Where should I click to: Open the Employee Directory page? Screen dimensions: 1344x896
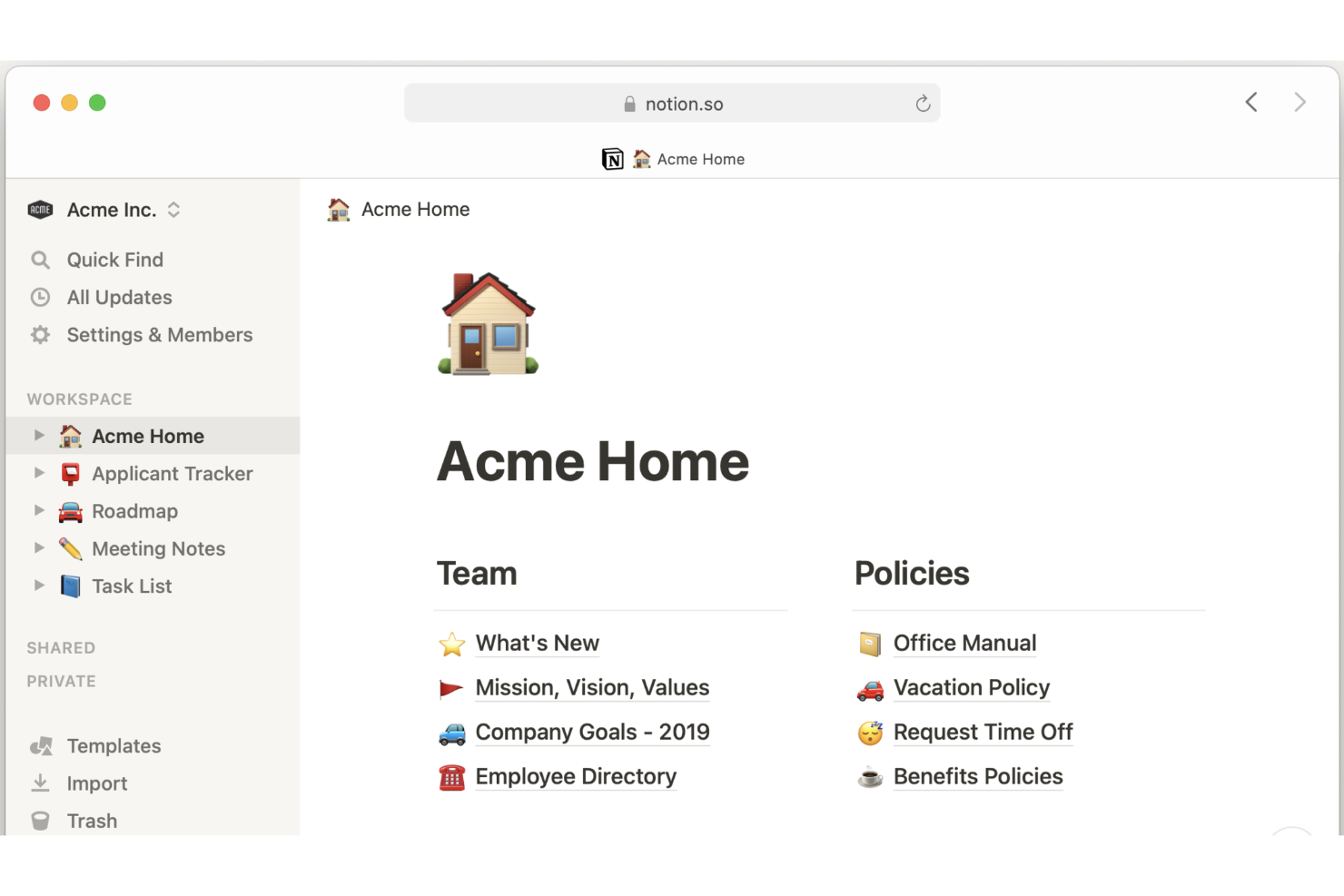pyautogui.click(x=576, y=776)
